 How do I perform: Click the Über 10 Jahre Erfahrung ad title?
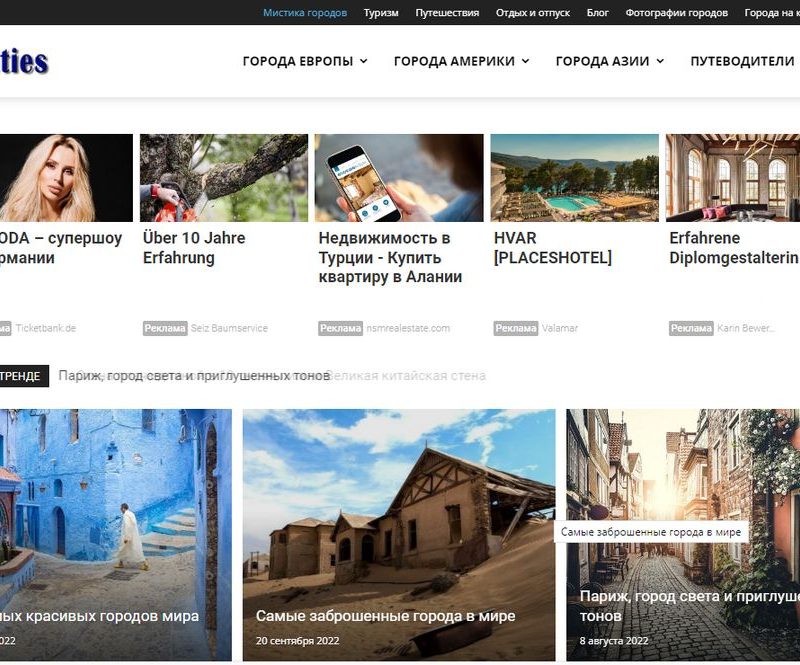point(194,248)
